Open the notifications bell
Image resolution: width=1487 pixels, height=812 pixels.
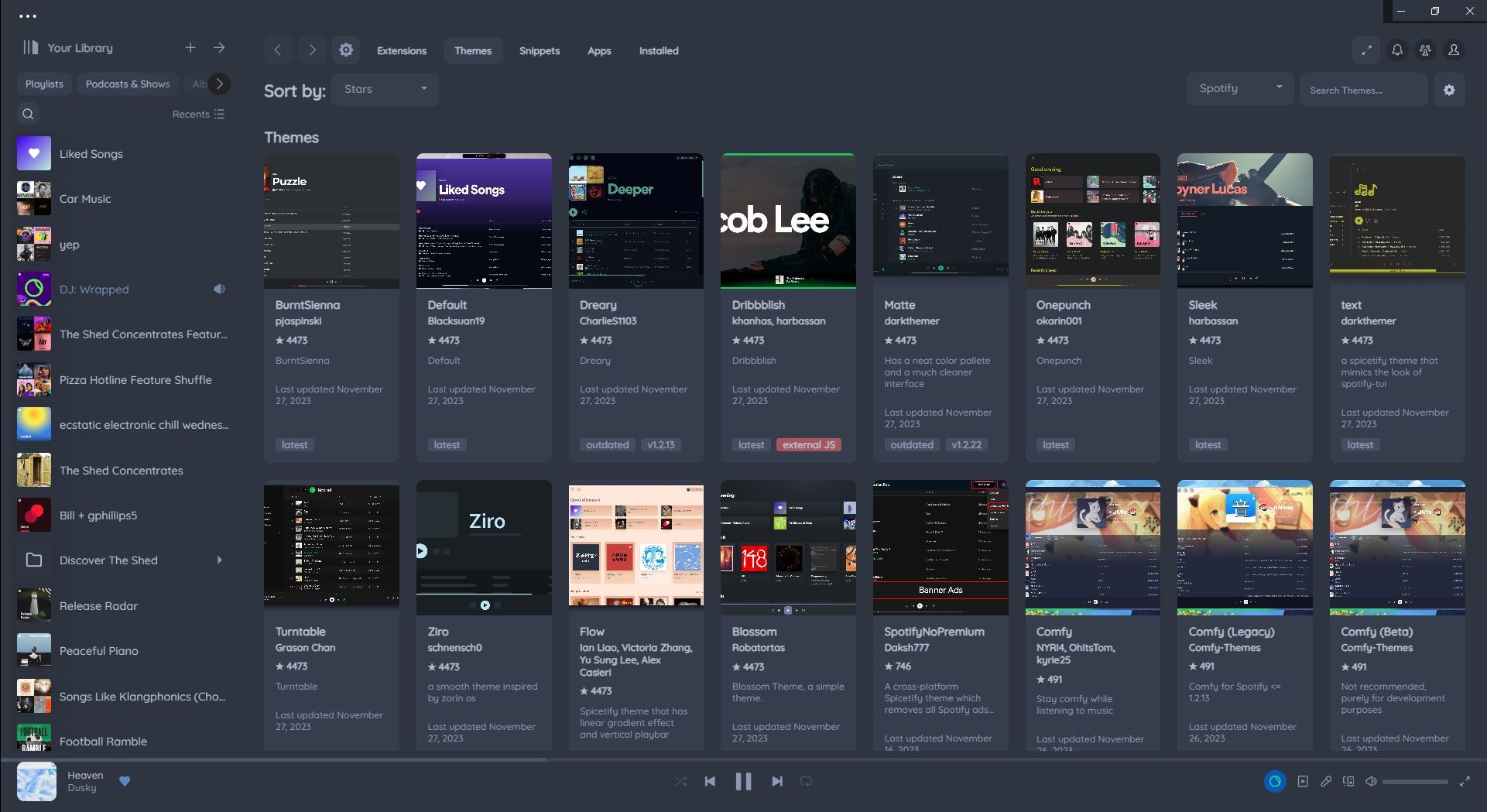1397,50
